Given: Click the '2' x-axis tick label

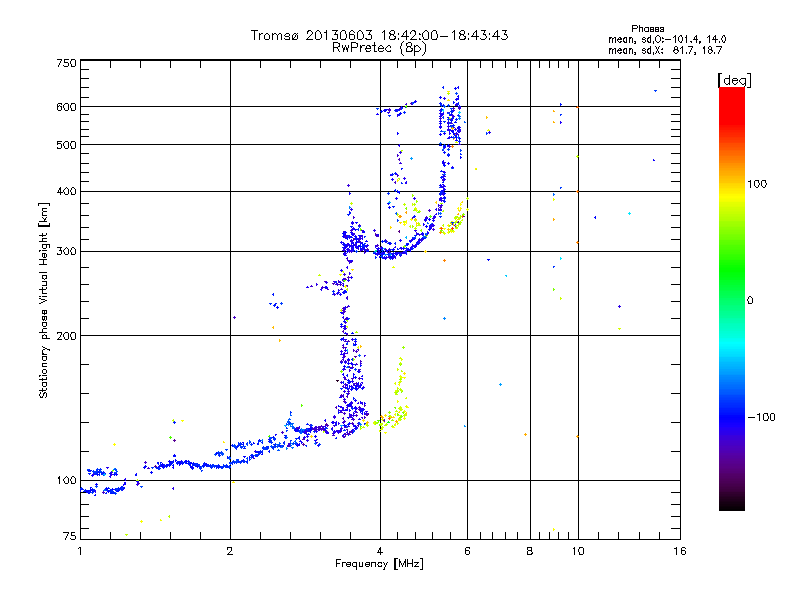Looking at the screenshot, I should click(230, 551).
